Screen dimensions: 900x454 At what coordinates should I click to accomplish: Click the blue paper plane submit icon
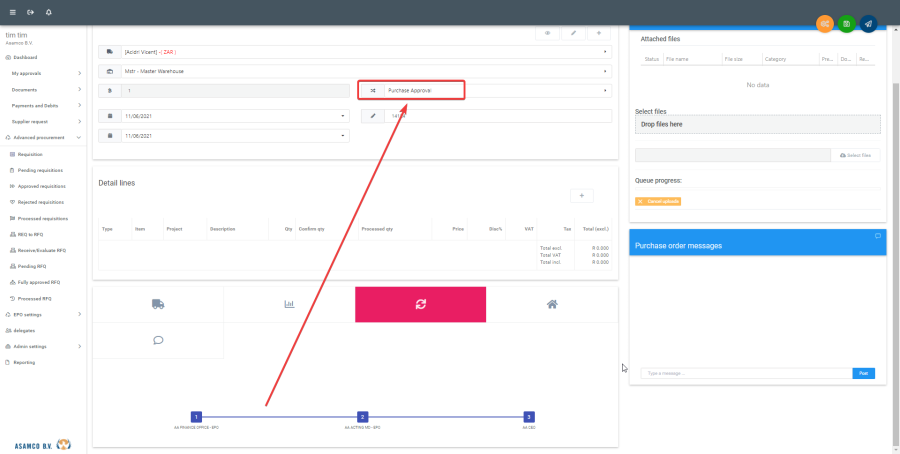pyautogui.click(x=868, y=23)
